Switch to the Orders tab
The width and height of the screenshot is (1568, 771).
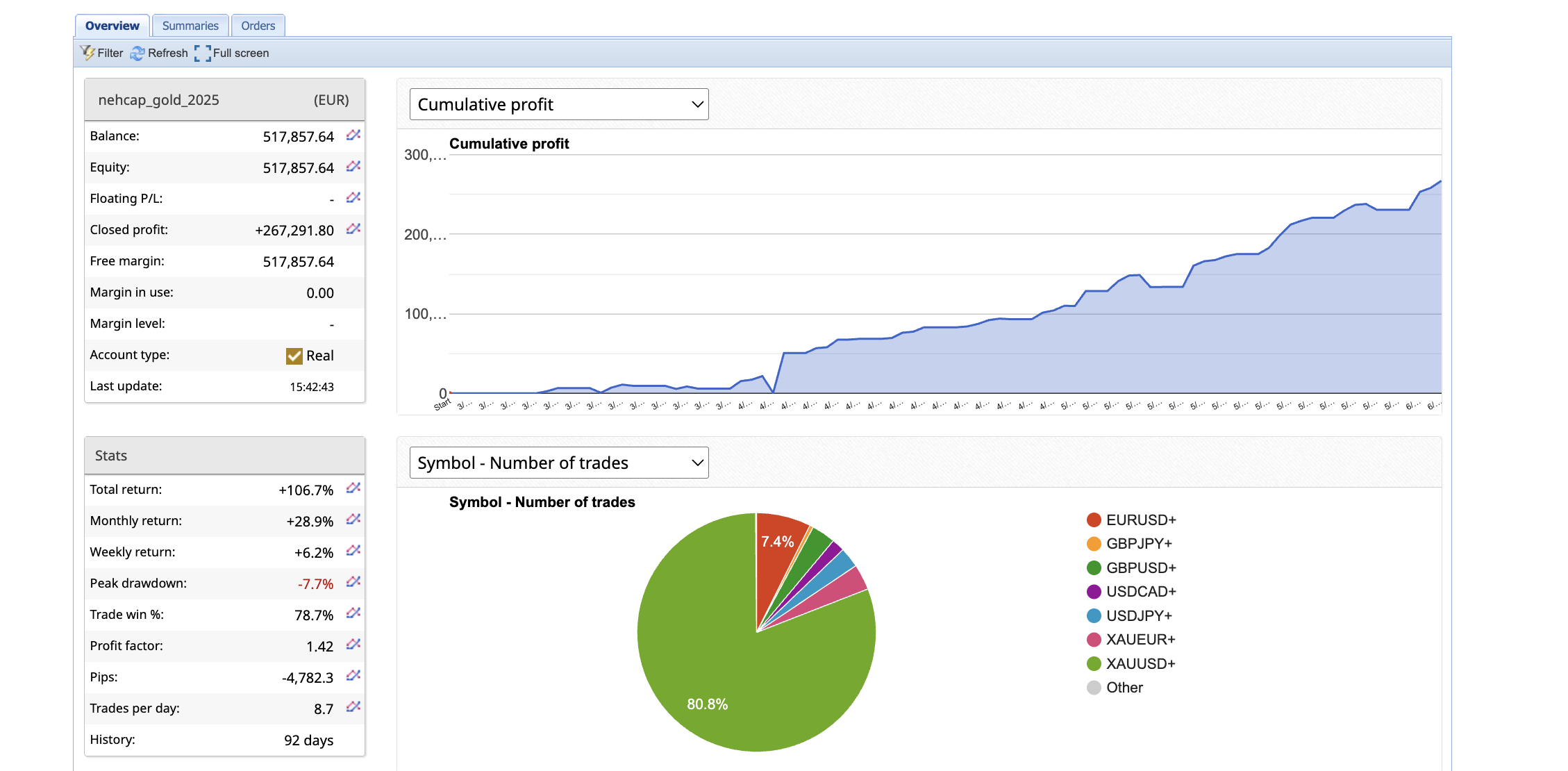coord(258,26)
